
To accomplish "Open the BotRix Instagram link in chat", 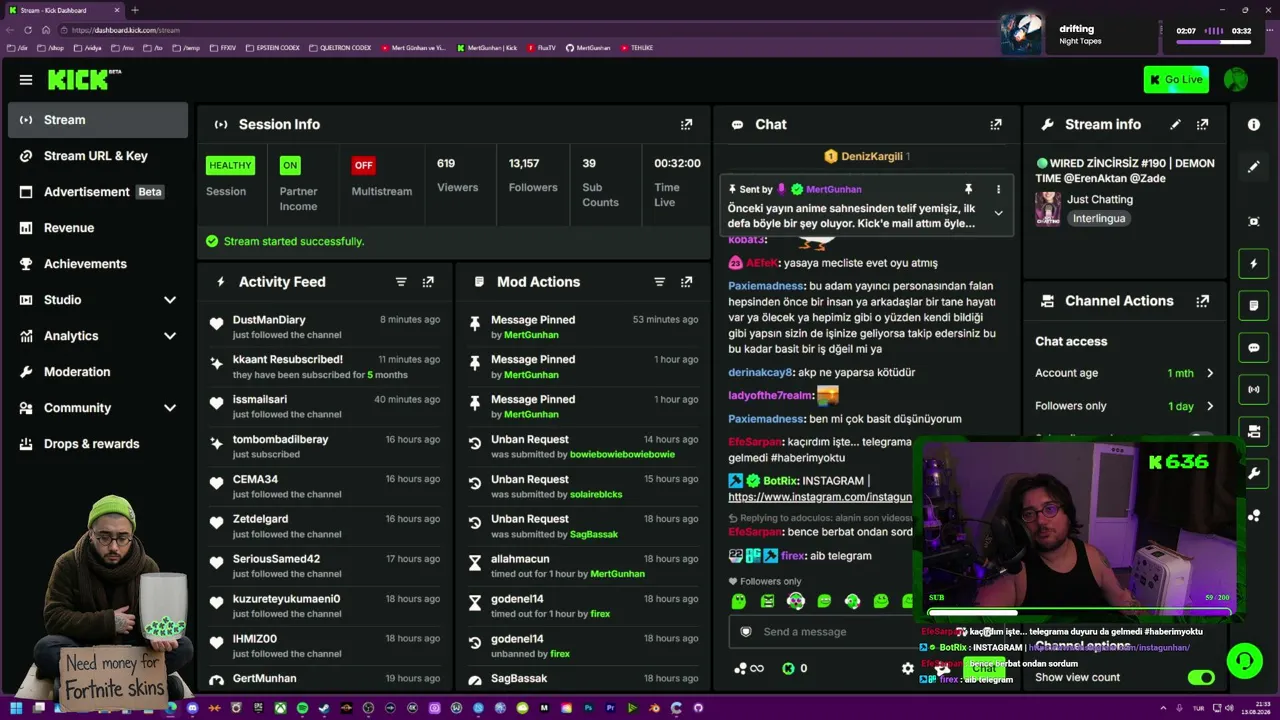I will tap(820, 497).
